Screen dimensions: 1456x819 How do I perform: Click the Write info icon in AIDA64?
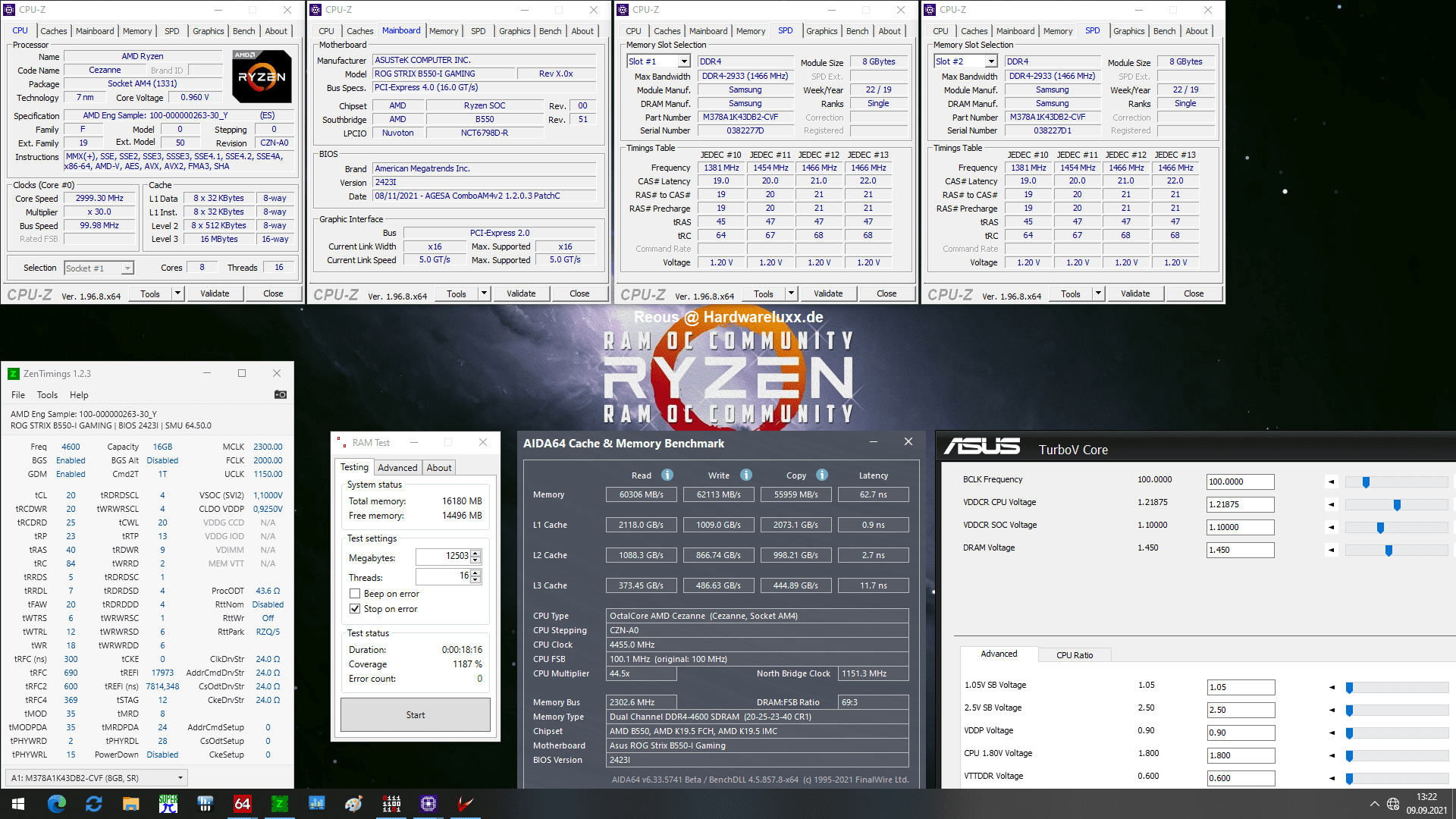(x=746, y=475)
